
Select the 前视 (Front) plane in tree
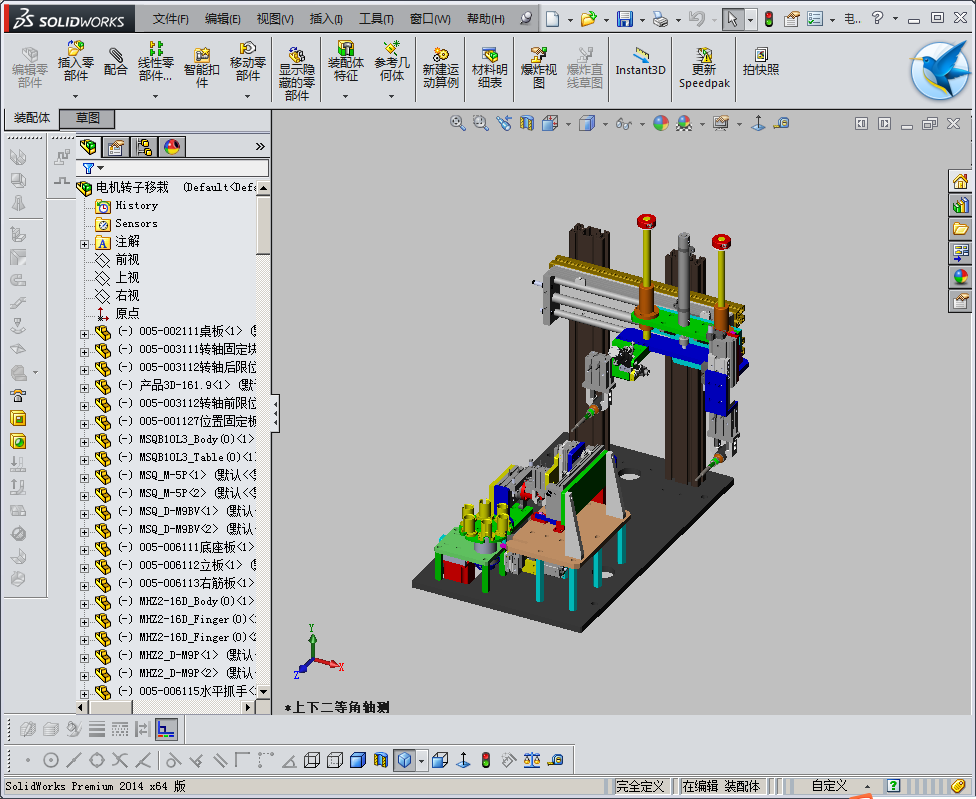point(127,260)
